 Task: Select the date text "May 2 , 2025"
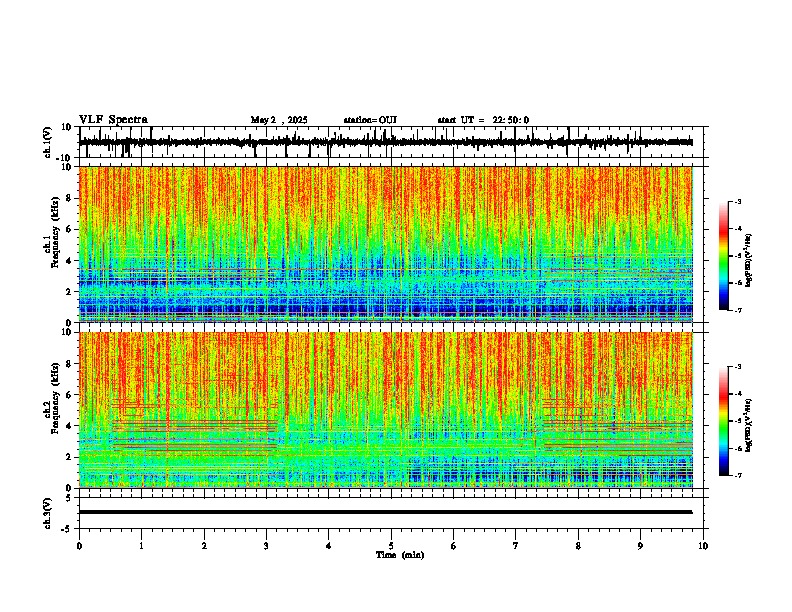pyautogui.click(x=279, y=120)
